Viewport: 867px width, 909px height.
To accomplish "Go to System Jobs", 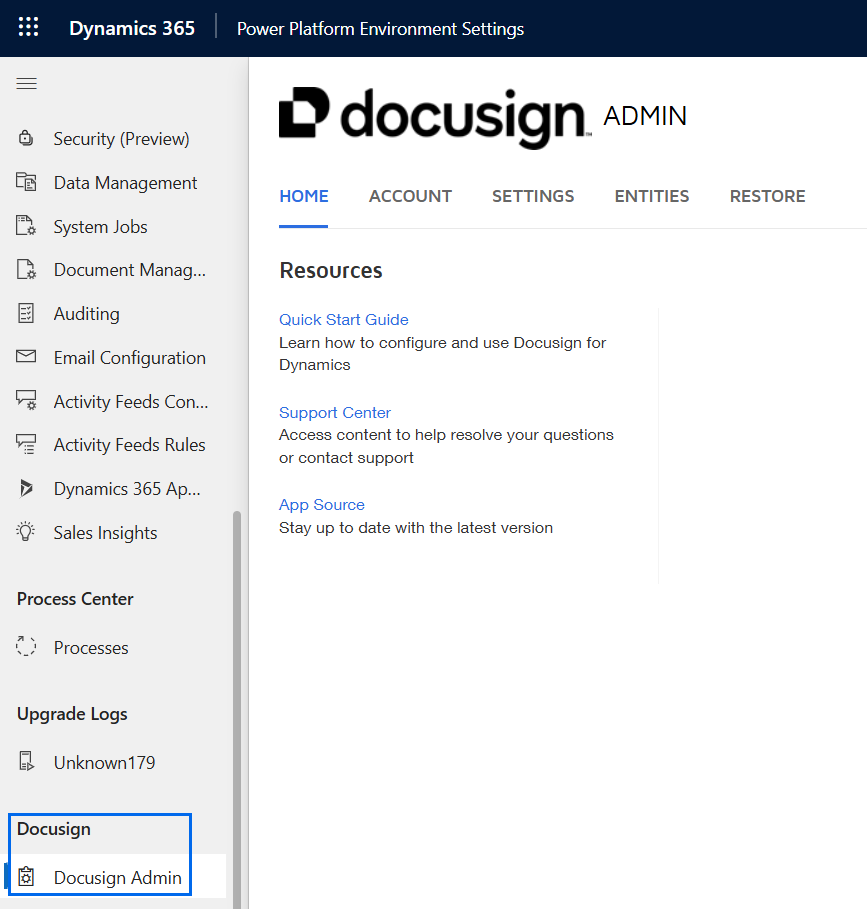I will tap(100, 227).
